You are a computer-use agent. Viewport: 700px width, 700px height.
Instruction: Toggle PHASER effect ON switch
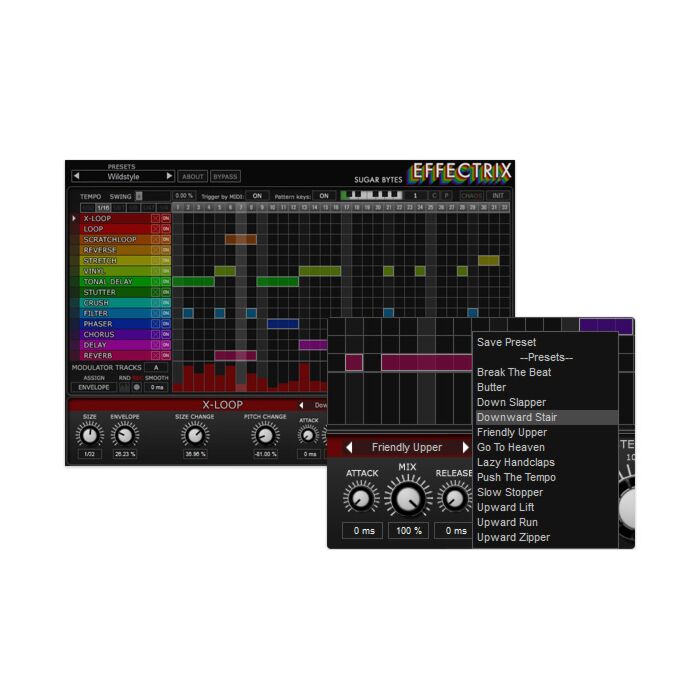pos(166,324)
